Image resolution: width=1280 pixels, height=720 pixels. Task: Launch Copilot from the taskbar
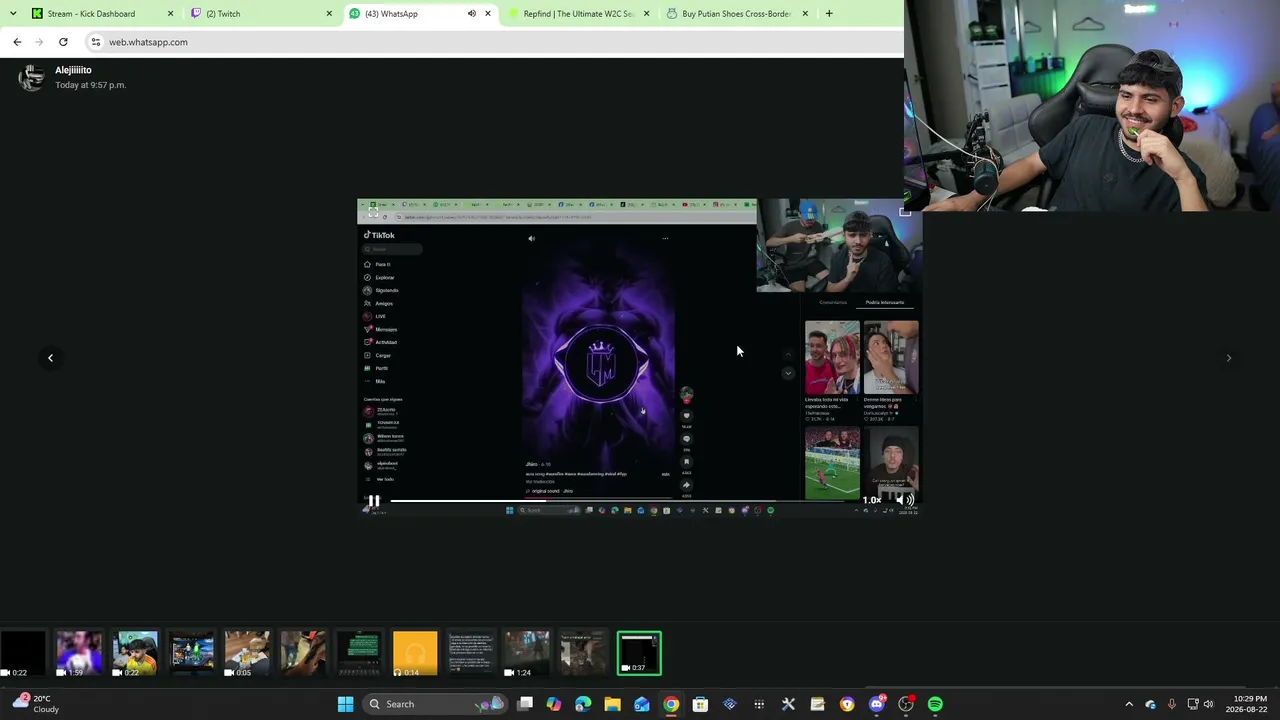554,704
